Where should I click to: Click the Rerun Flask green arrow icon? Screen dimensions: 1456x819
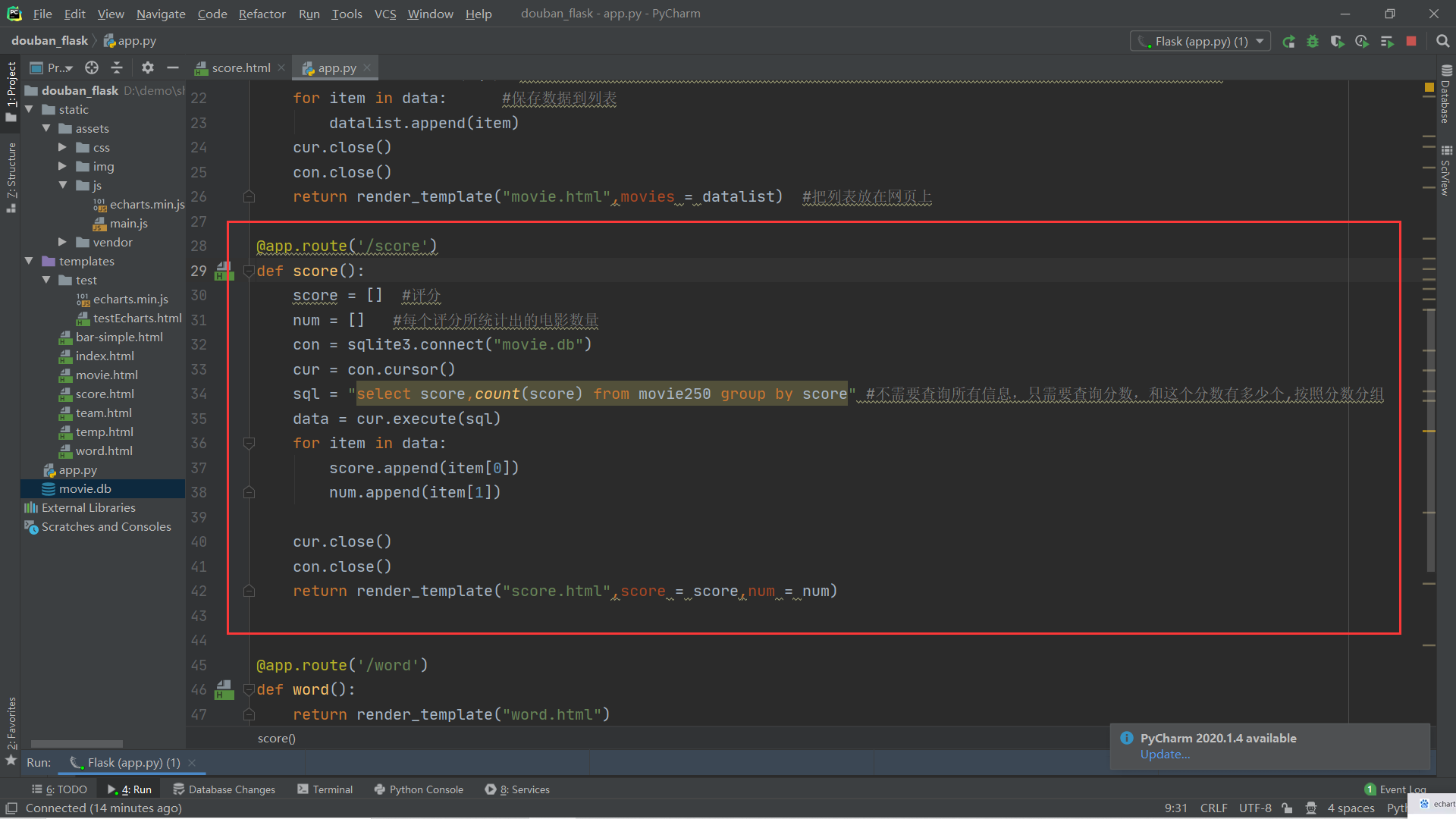click(1288, 42)
